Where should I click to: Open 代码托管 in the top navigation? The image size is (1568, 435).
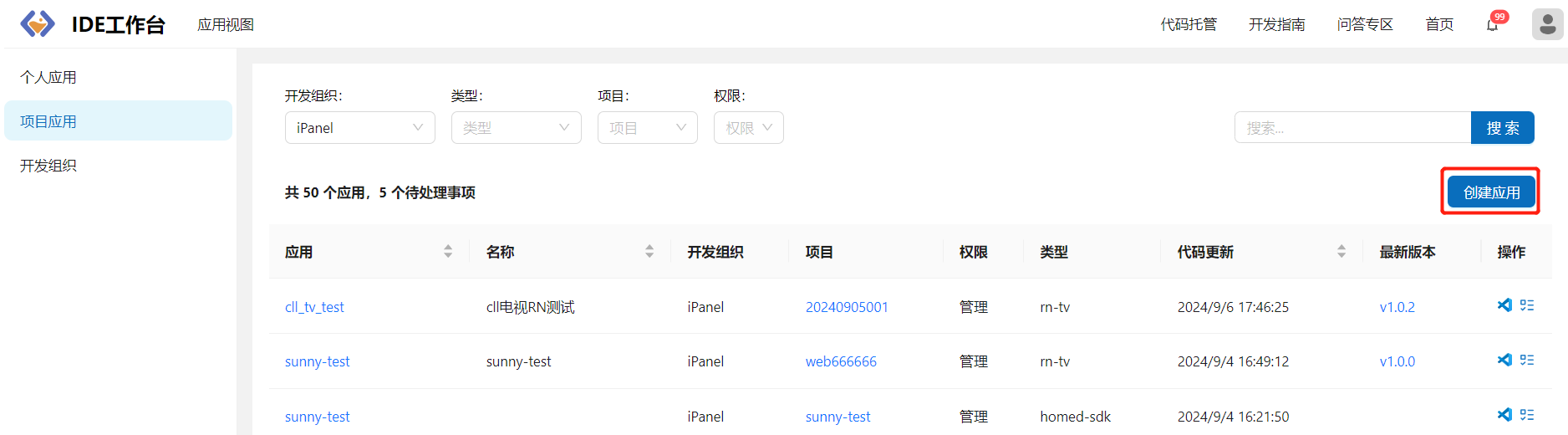tap(1189, 25)
